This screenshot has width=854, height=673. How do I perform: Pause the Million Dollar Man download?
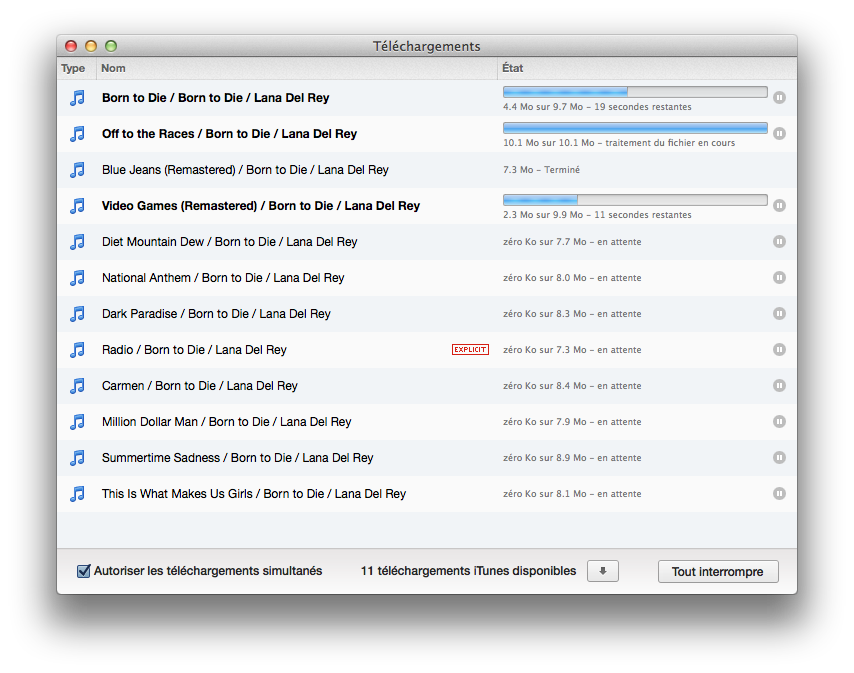[779, 422]
